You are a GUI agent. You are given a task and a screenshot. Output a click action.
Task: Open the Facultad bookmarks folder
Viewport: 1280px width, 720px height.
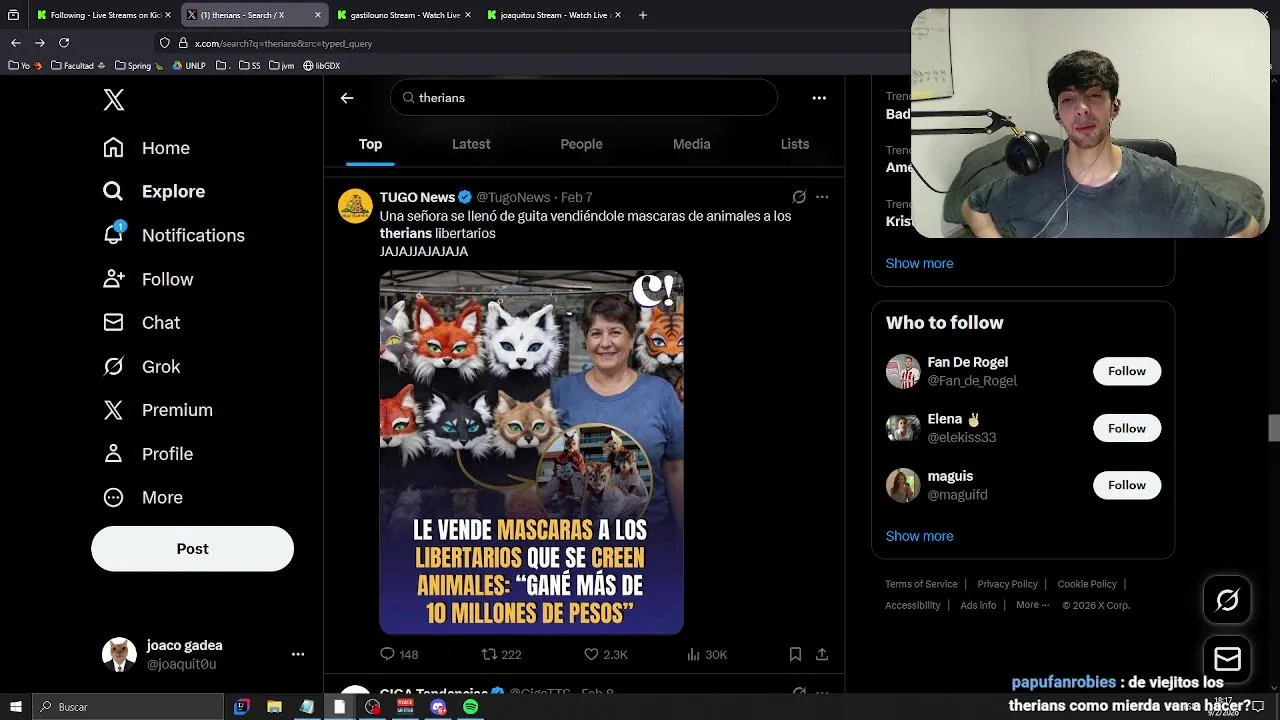tap(77, 66)
